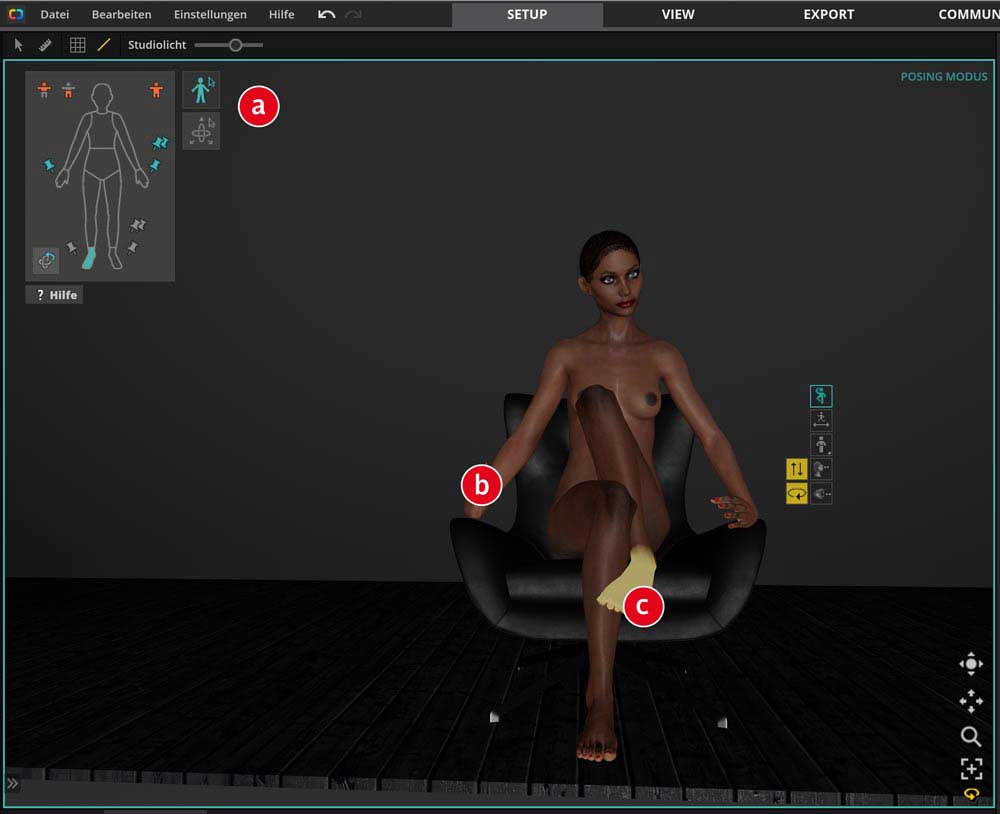Select cyan posing figure icon beside model
Image resolution: width=1000 pixels, height=814 pixels.
click(821, 396)
